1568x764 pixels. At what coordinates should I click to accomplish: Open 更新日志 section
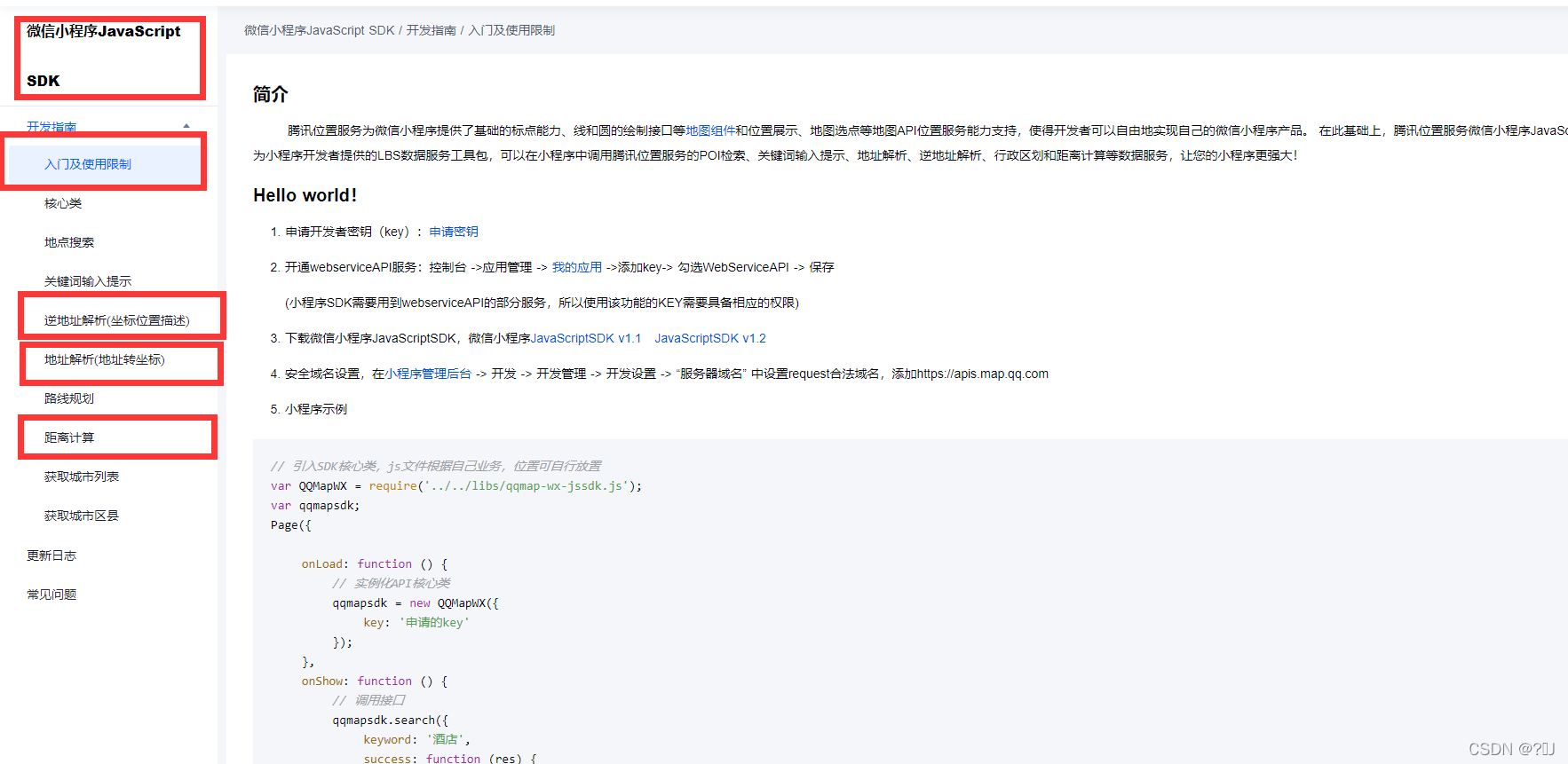click(x=51, y=555)
